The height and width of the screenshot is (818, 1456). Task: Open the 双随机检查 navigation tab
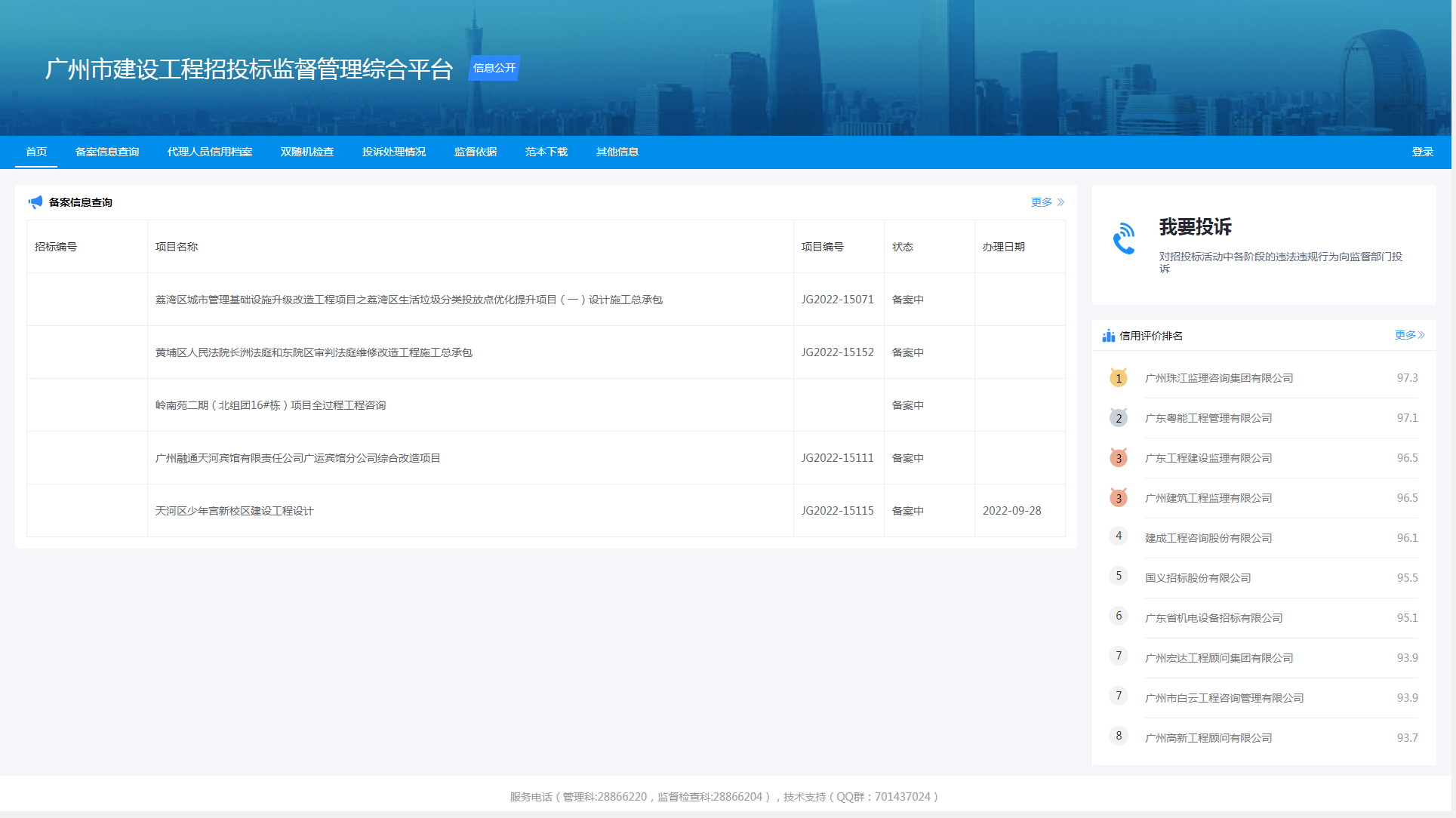pos(307,152)
